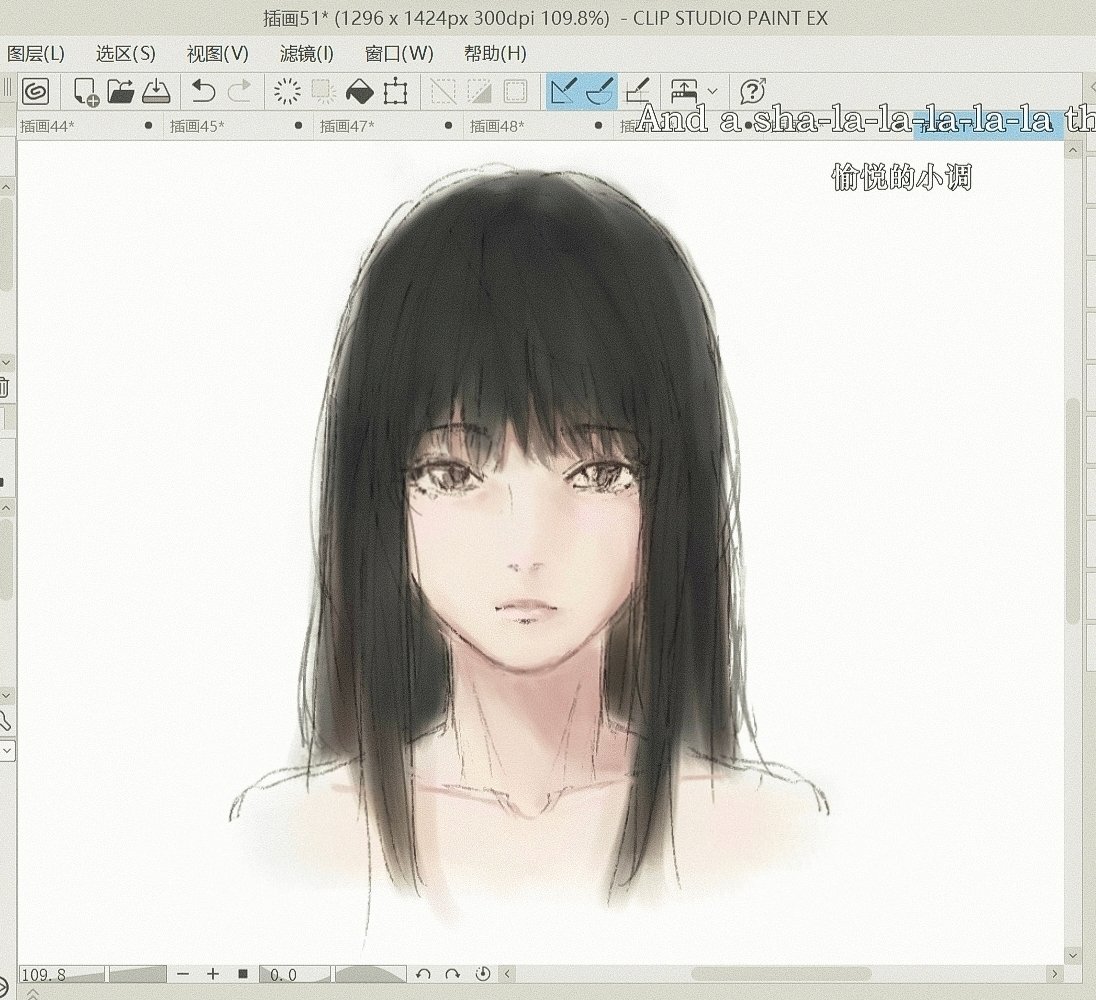This screenshot has height=1000, width=1096.
Task: Open the 滤镜(I) menu
Action: (x=306, y=54)
